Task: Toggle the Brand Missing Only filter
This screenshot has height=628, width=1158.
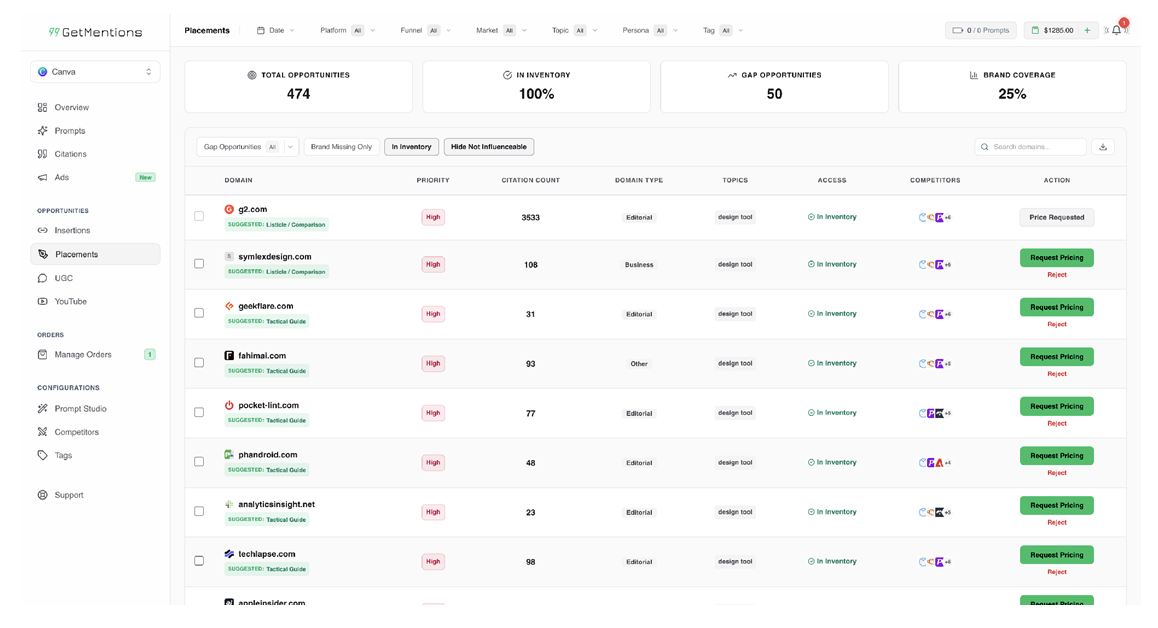Action: click(341, 147)
